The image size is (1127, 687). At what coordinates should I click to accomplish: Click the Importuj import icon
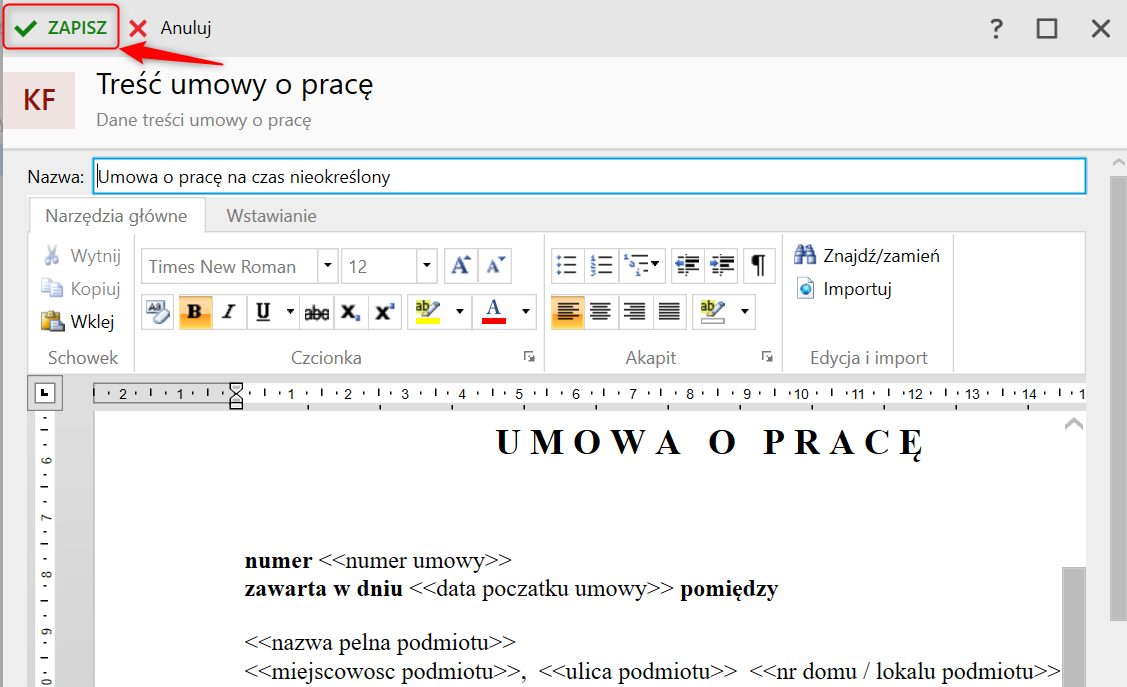[806, 290]
